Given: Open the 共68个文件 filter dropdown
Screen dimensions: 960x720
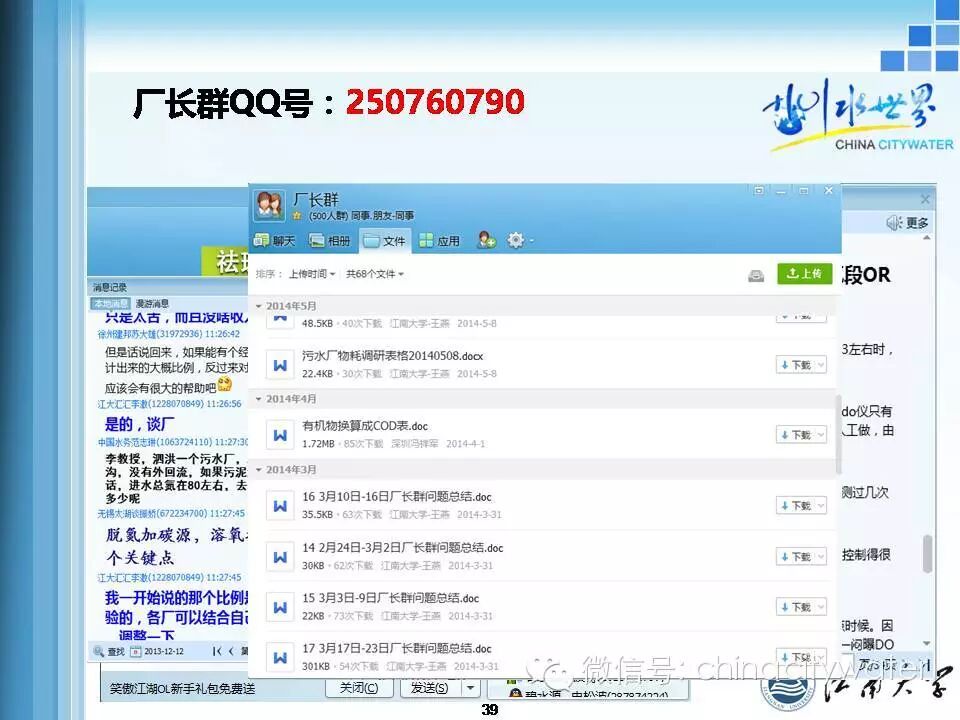Looking at the screenshot, I should pos(375,274).
